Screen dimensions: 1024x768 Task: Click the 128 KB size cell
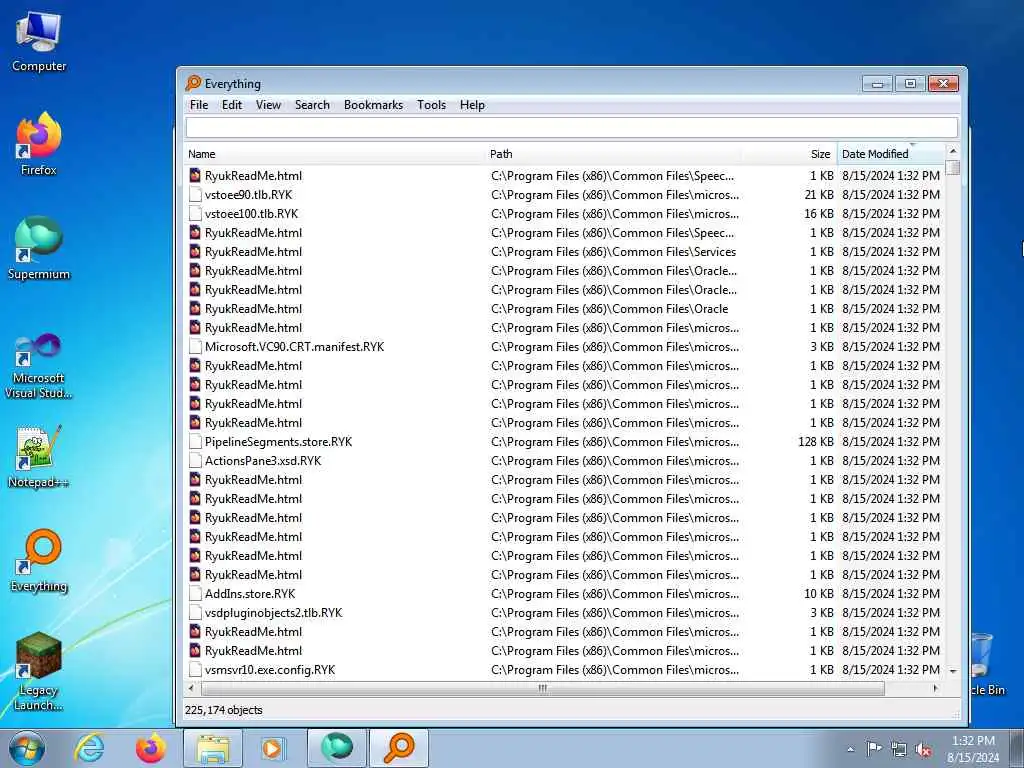tap(816, 441)
